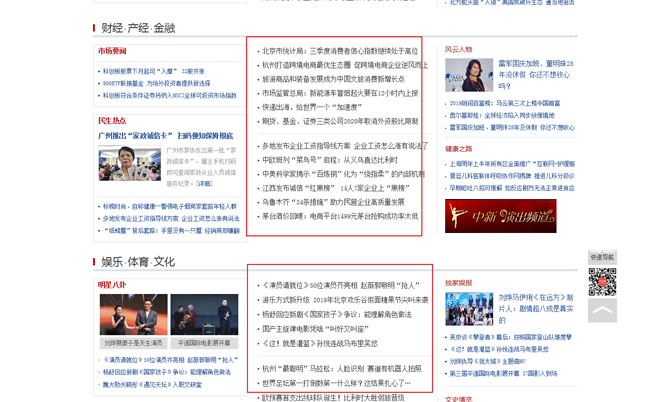This screenshot has height=402, width=650.
Task: Open 江西发布诚信"红黑榜" headline
Action: pyautogui.click(x=336, y=188)
